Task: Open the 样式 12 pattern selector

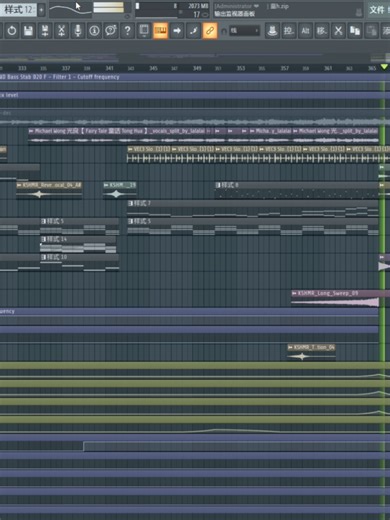Action: 18,10
